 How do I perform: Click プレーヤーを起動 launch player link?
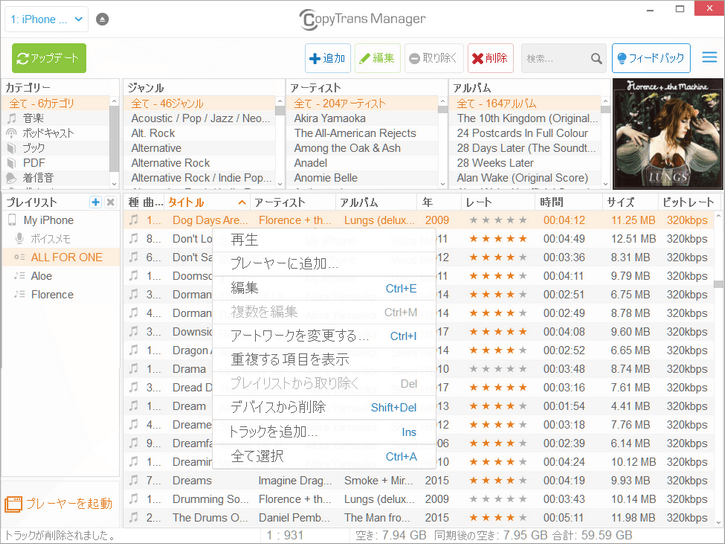click(59, 503)
